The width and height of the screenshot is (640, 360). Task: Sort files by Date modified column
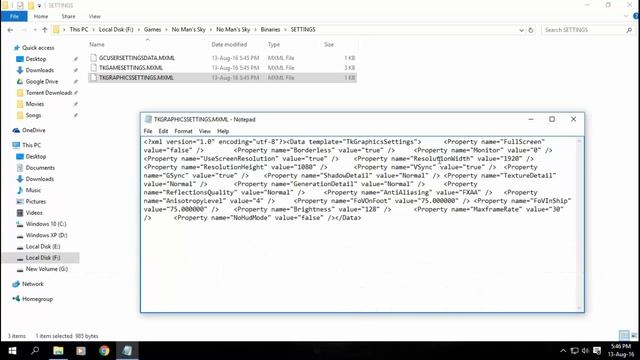(x=229, y=44)
